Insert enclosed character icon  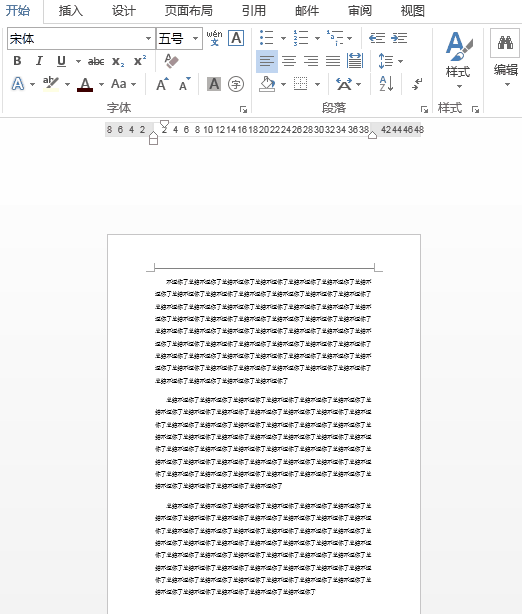pos(236,84)
